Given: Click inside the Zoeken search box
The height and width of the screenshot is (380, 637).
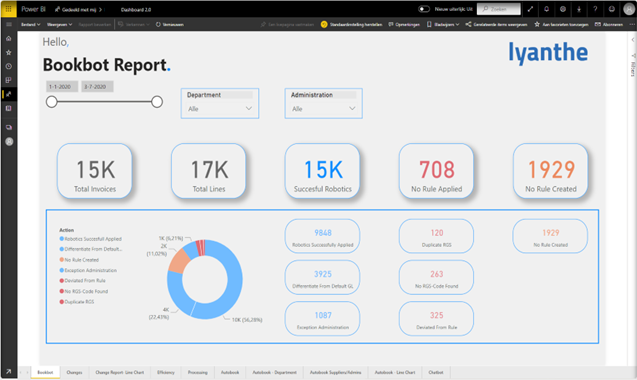Looking at the screenshot, I should (x=498, y=9).
